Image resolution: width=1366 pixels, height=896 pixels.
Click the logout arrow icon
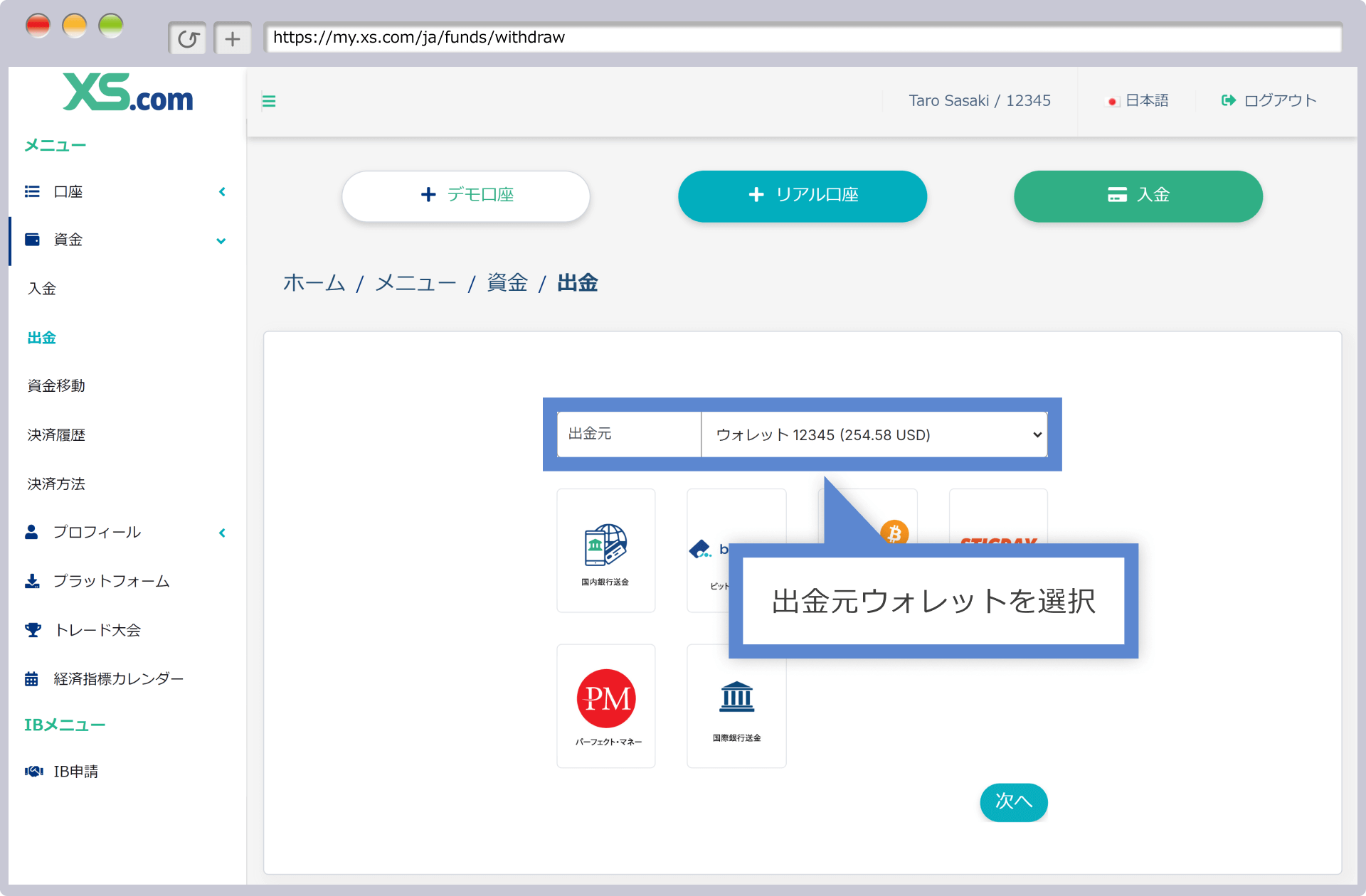1229,100
